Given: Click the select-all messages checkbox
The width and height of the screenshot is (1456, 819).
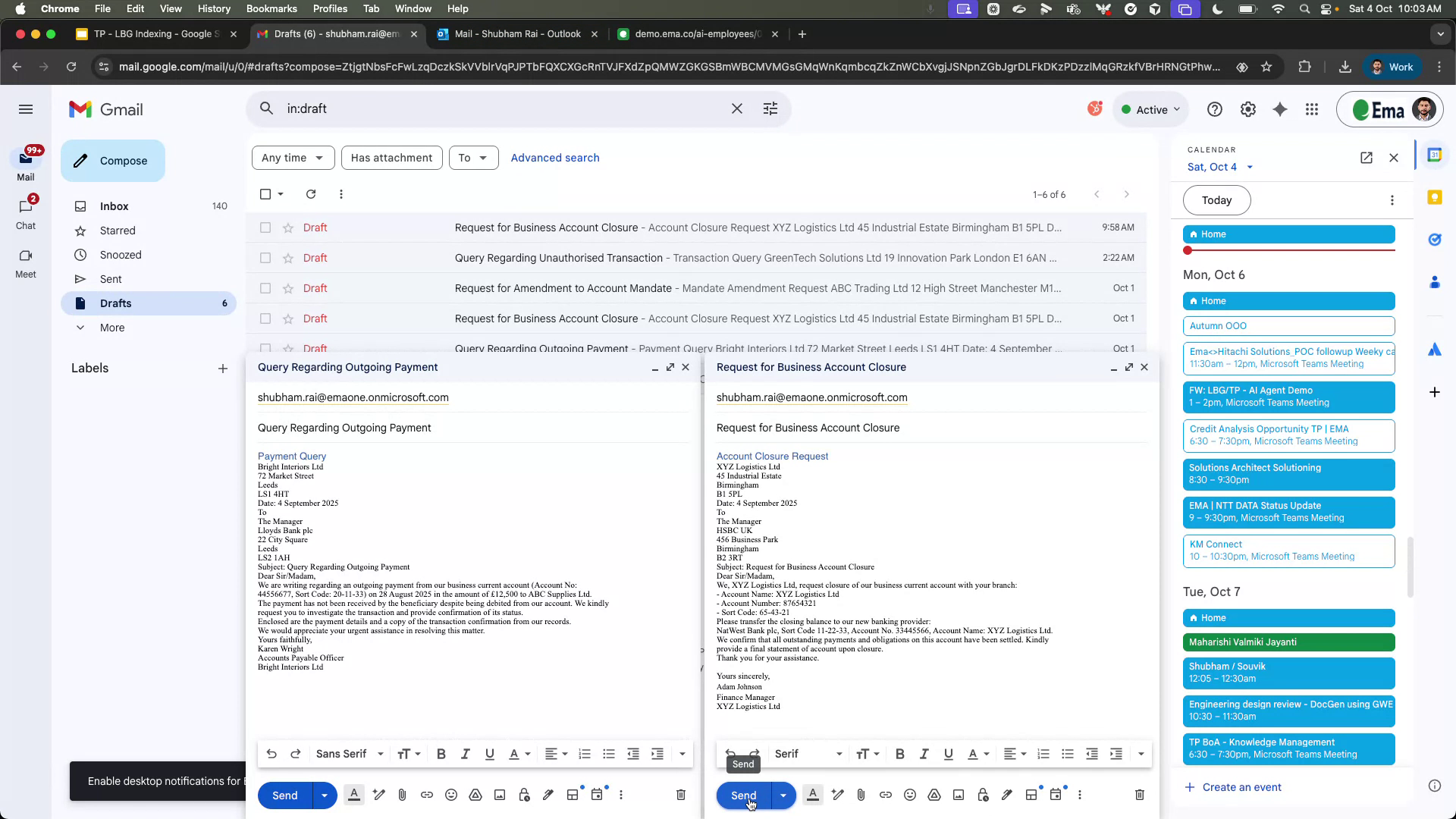Looking at the screenshot, I should (265, 194).
